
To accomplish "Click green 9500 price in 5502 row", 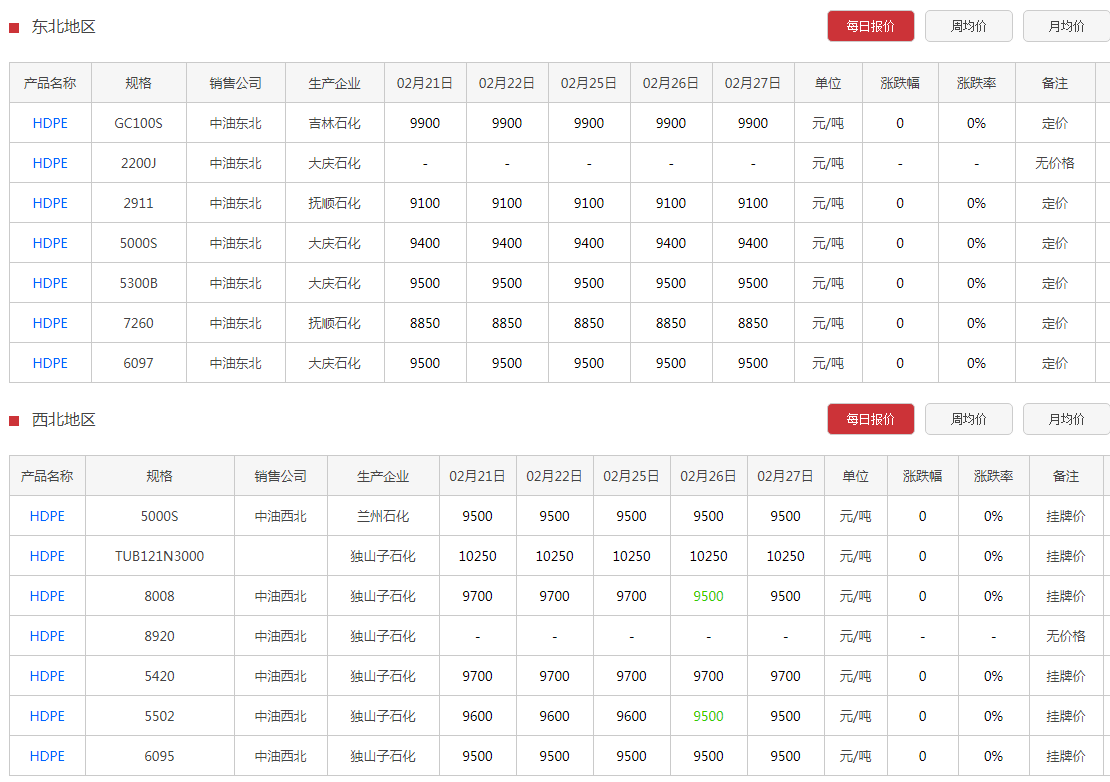I will (708, 716).
